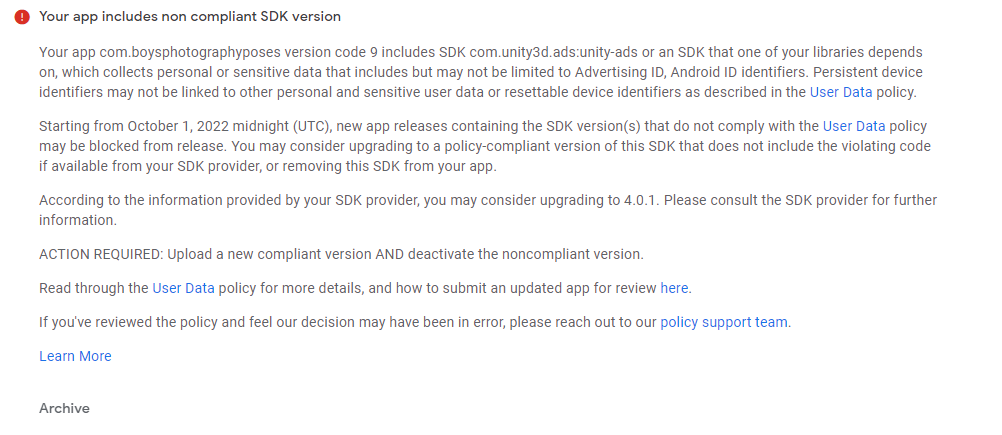Open User Data link after 'Read through the'
Viewport: 1002px width, 435px height.
coord(183,288)
